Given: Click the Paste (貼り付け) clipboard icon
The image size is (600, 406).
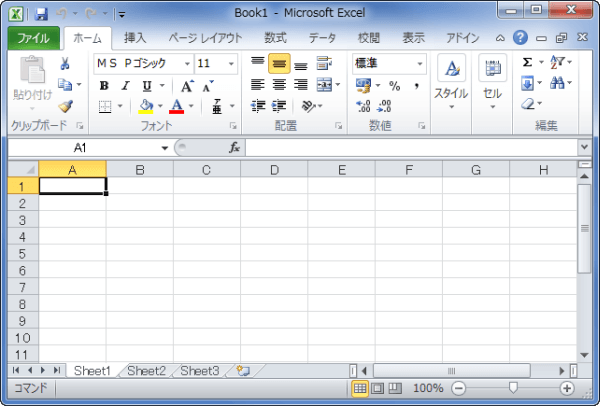Looking at the screenshot, I should pyautogui.click(x=32, y=69).
